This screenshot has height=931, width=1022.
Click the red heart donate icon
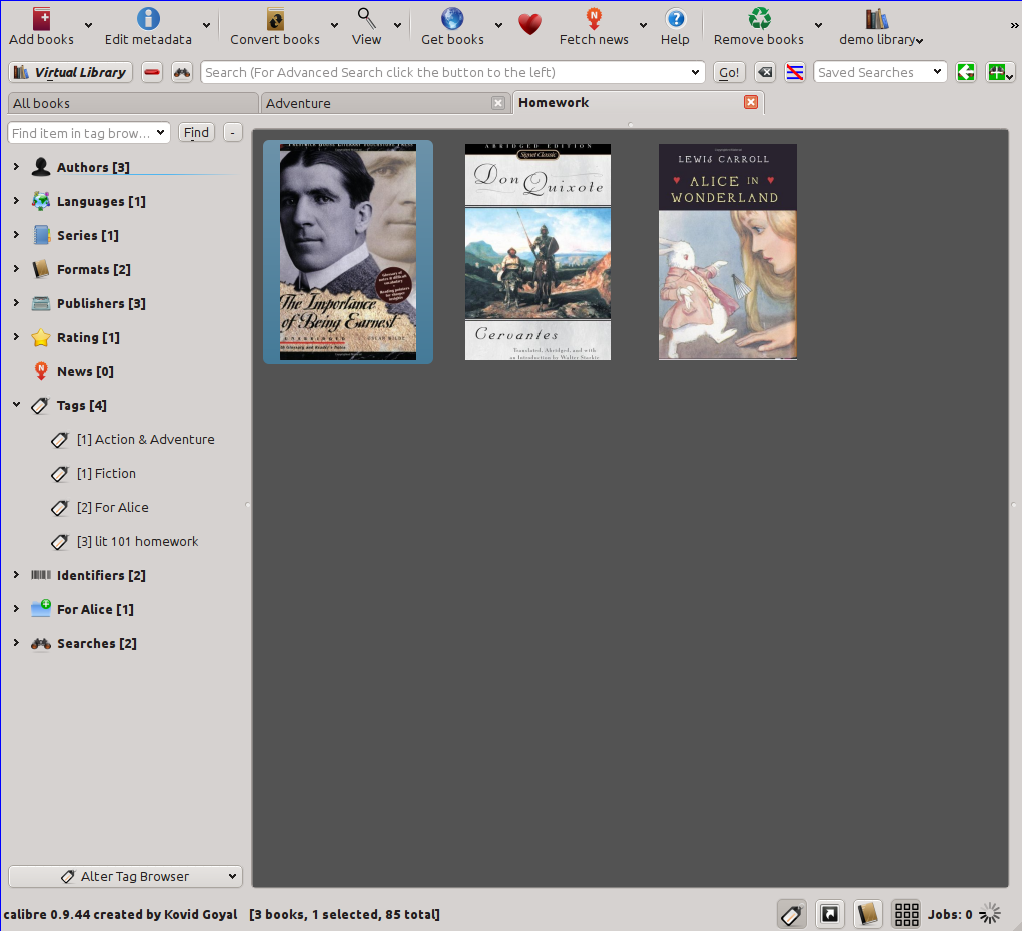[x=530, y=25]
